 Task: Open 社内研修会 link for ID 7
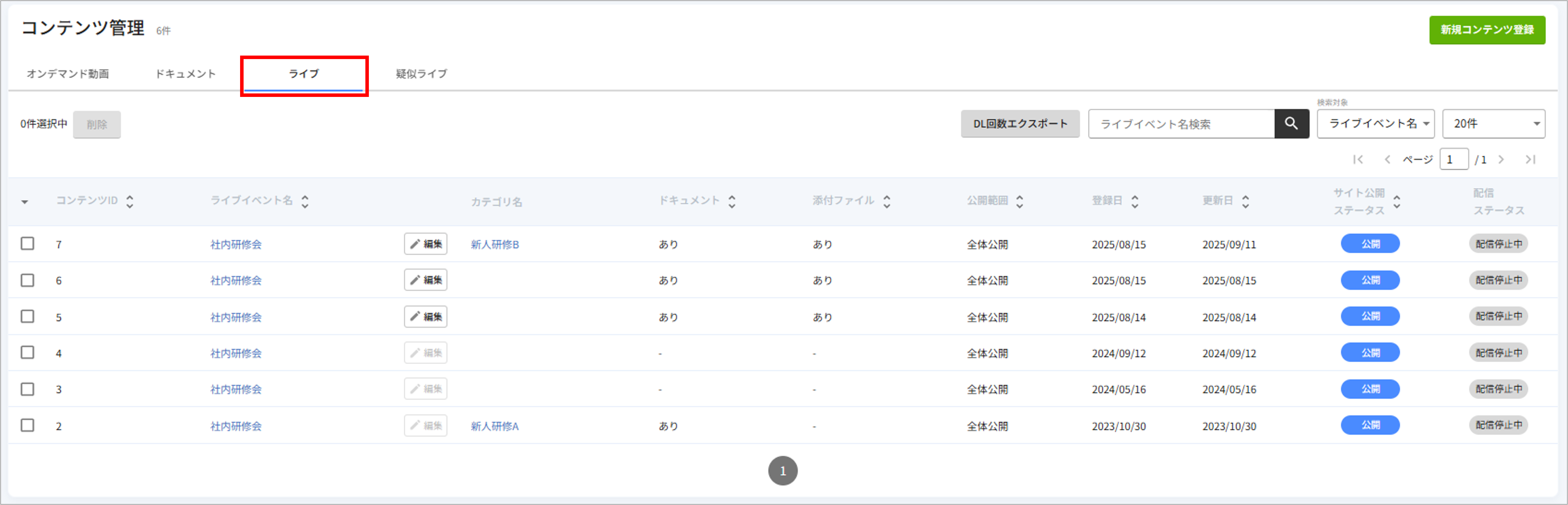pyautogui.click(x=236, y=244)
